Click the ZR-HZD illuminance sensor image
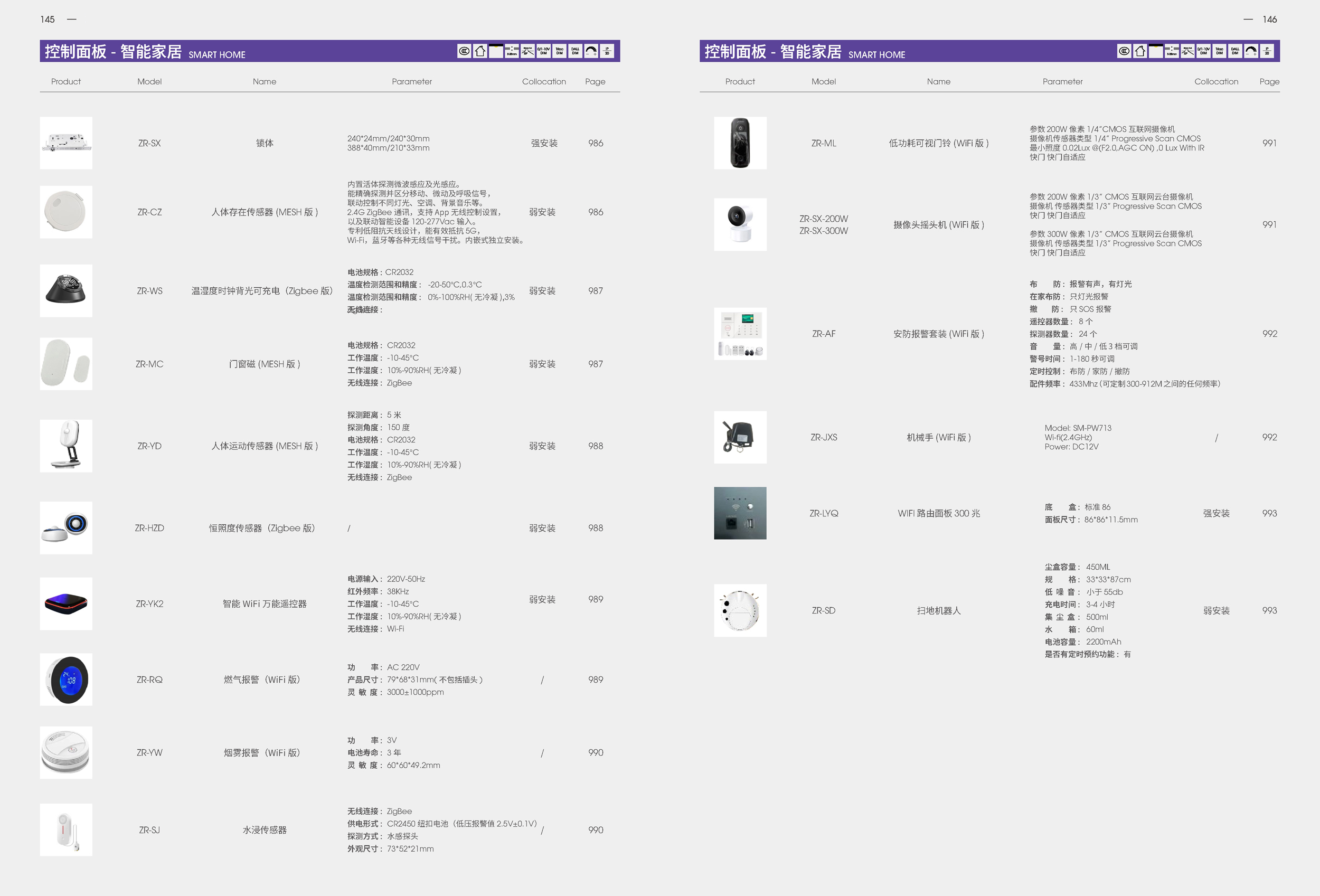The image size is (1320, 896). (x=66, y=527)
